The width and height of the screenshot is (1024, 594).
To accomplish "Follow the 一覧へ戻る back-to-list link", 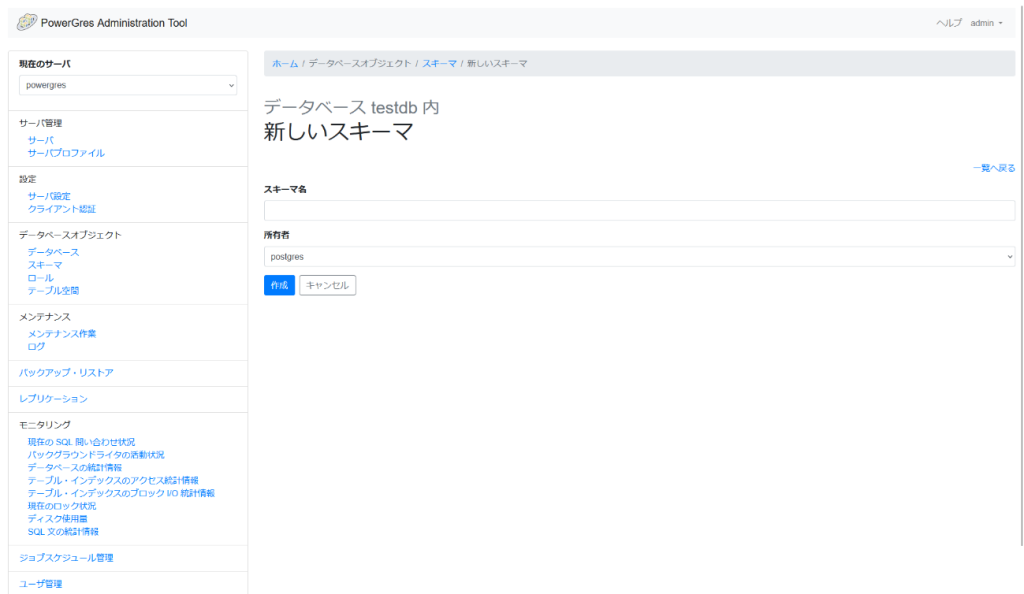I will click(x=994, y=168).
